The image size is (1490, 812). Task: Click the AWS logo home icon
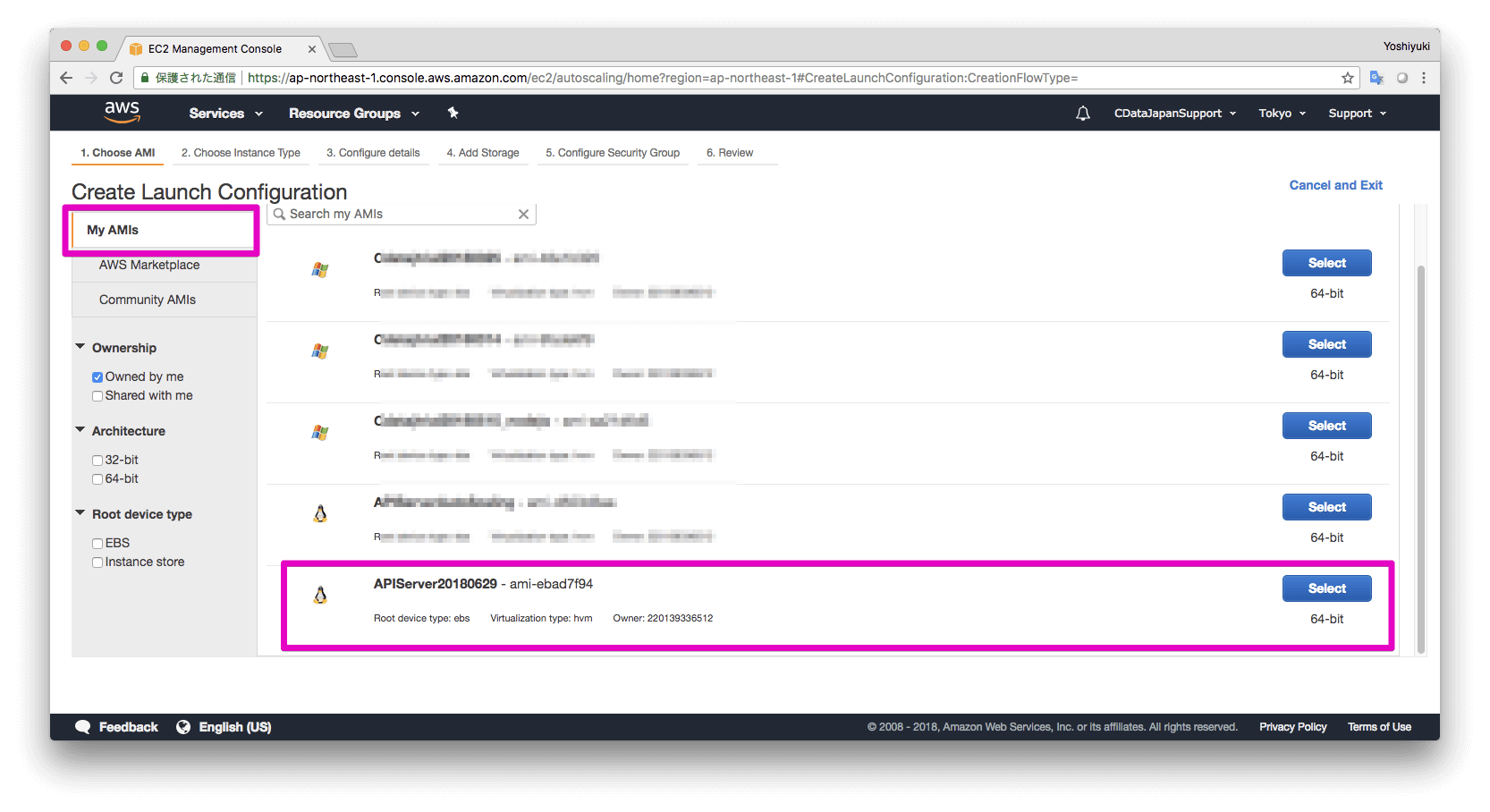pos(122,113)
